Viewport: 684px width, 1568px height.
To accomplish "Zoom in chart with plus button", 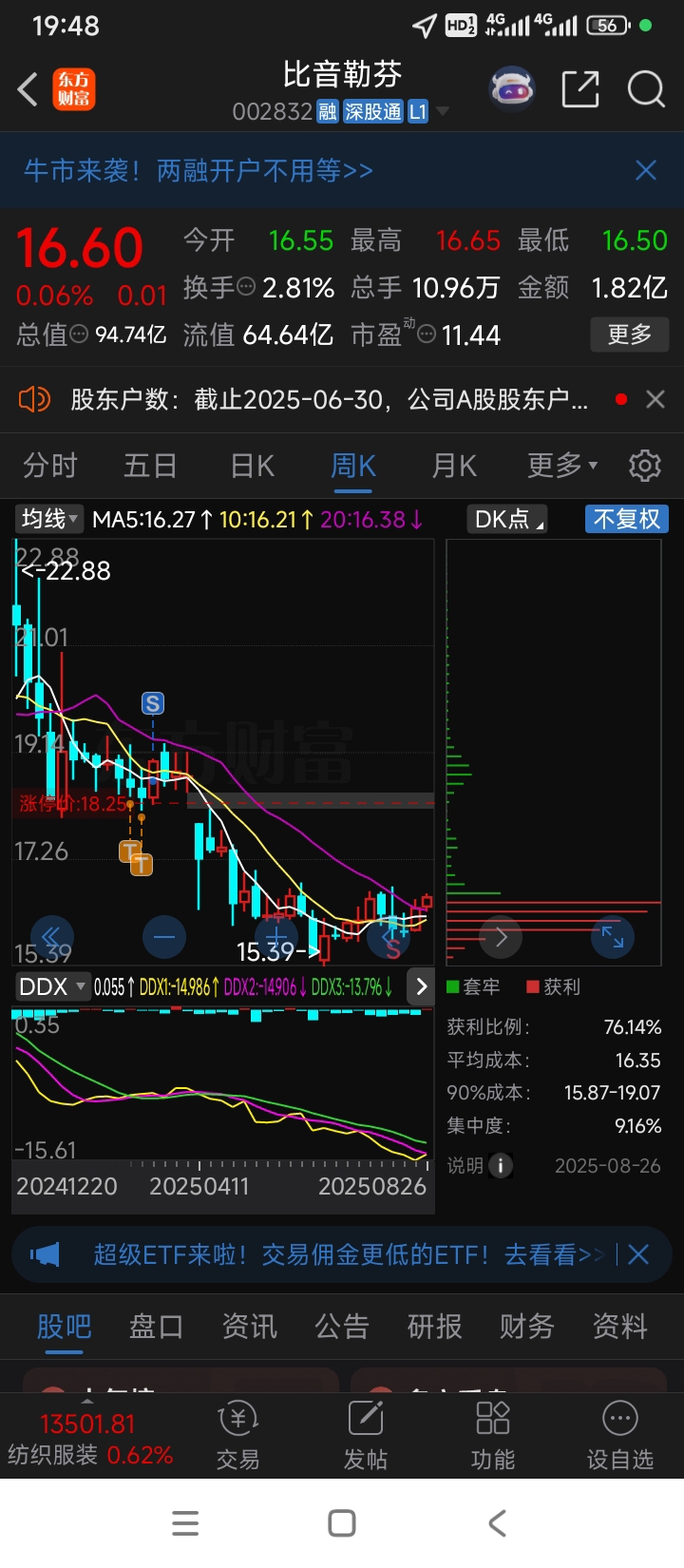I will [276, 937].
